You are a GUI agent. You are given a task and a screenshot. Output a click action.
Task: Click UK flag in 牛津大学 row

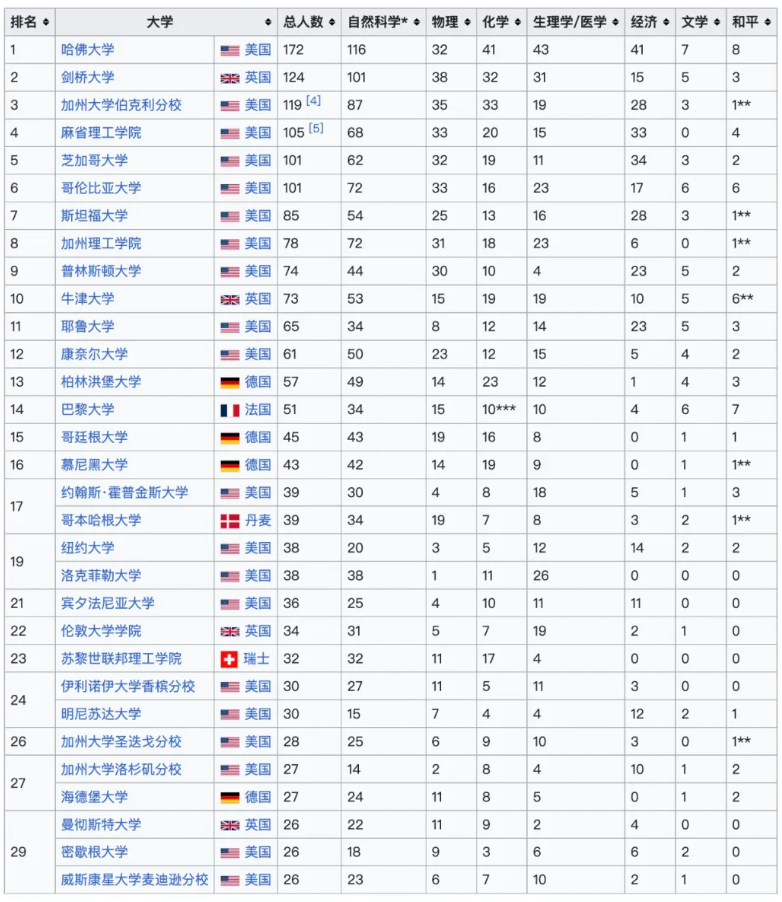230,300
